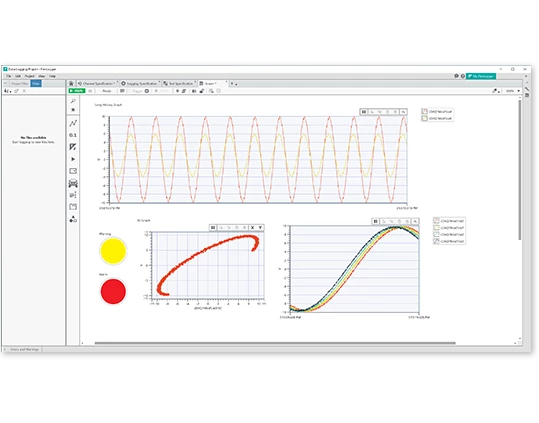Toggle first legend plot in top graph

pyautogui.click(x=425, y=111)
